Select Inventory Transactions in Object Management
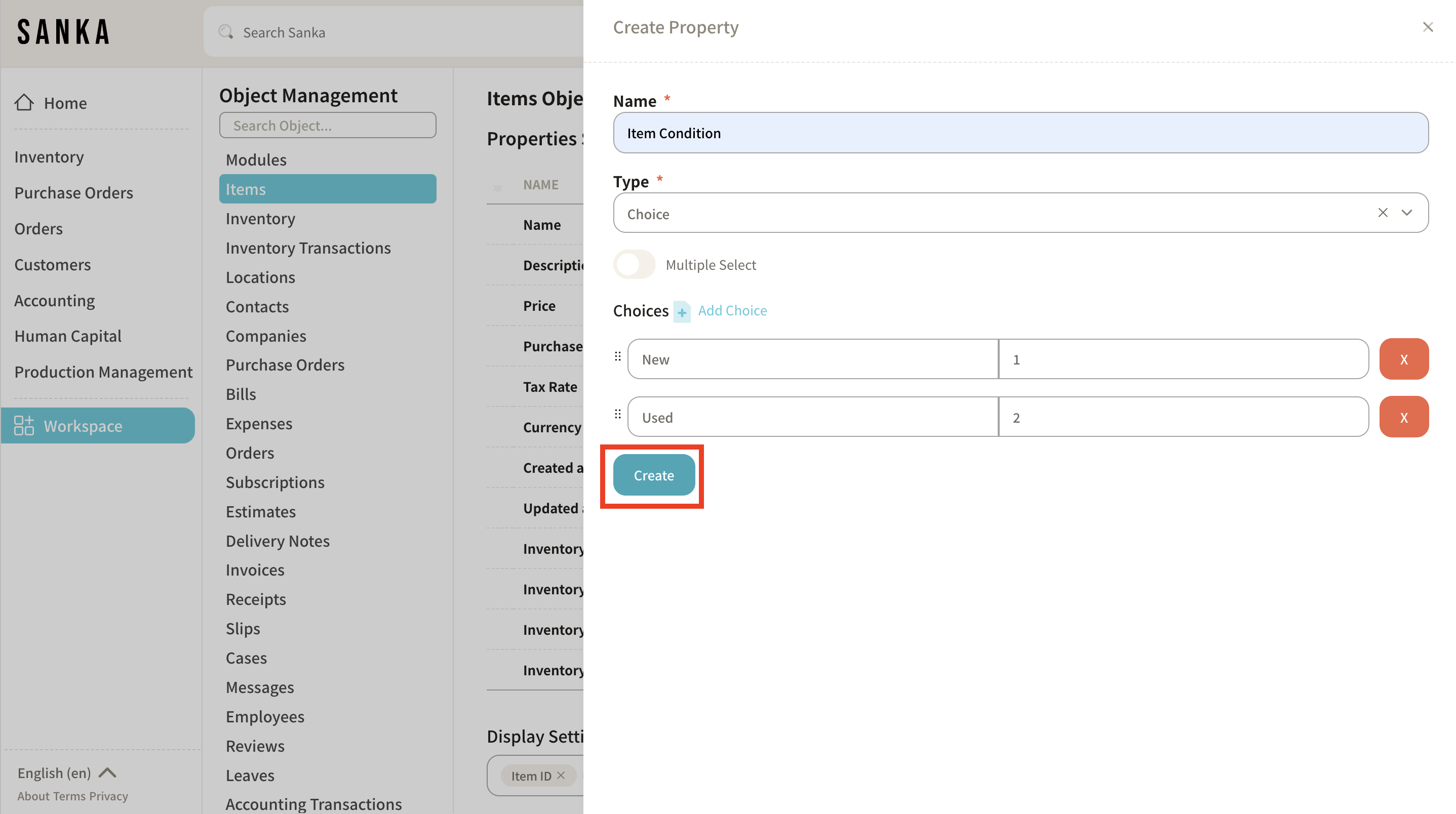 pyautogui.click(x=308, y=248)
